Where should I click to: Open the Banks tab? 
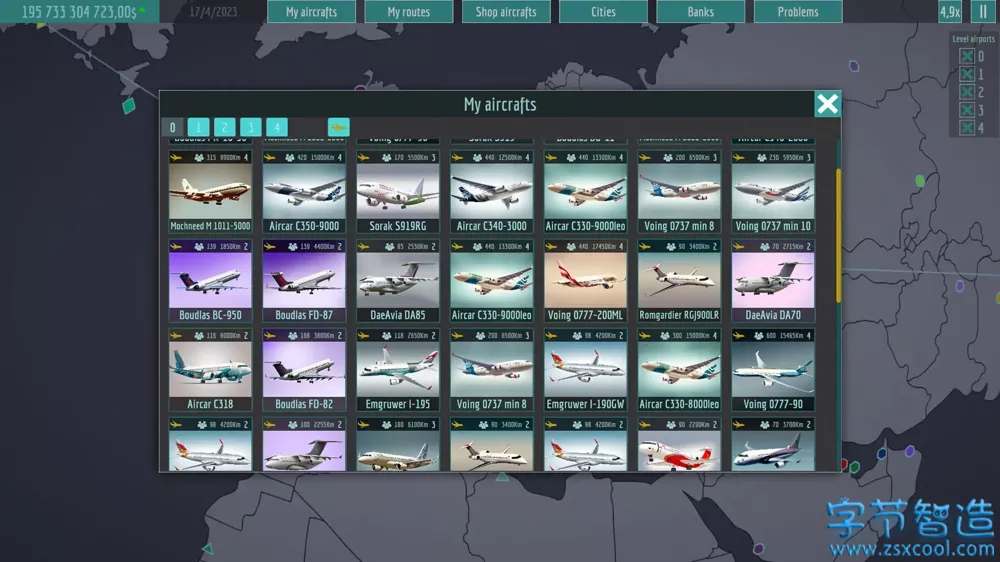pos(700,11)
